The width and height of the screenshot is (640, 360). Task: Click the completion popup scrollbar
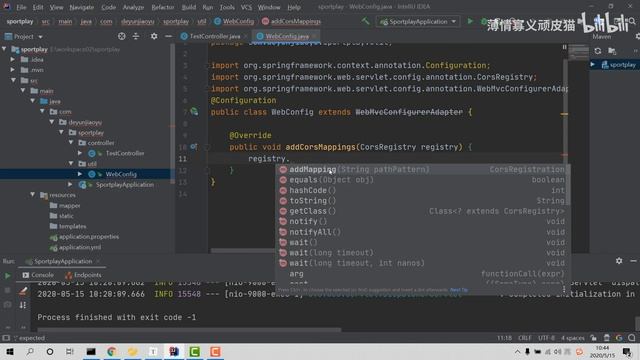coord(568,185)
